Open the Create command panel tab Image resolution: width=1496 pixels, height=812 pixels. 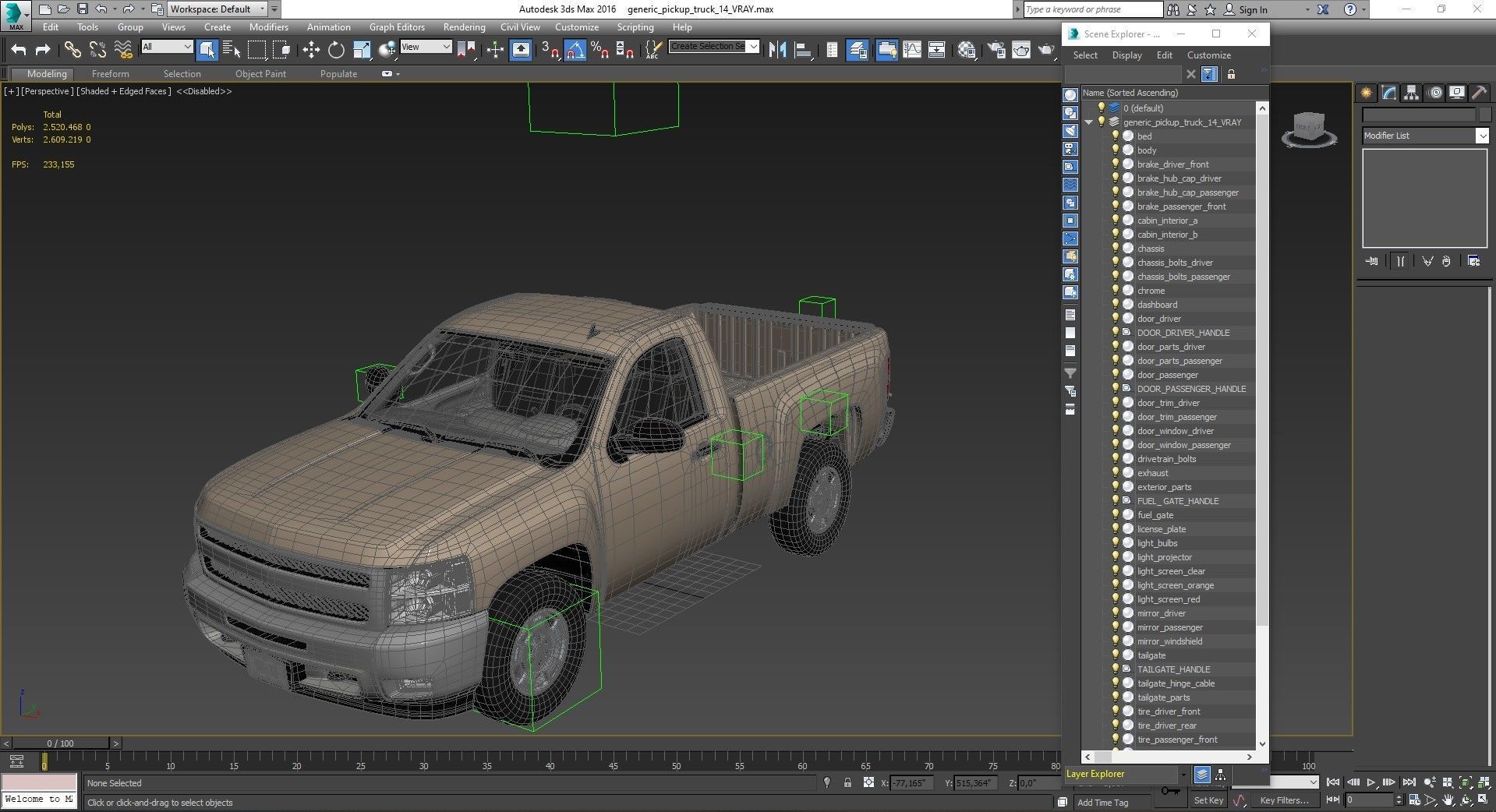[1367, 93]
